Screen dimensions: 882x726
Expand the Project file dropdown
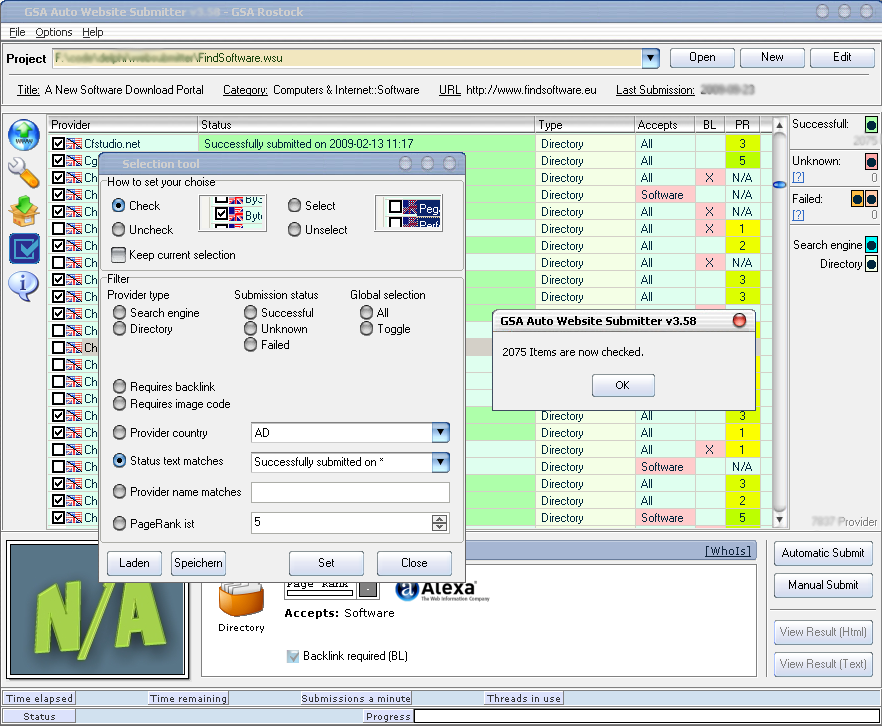(x=650, y=58)
